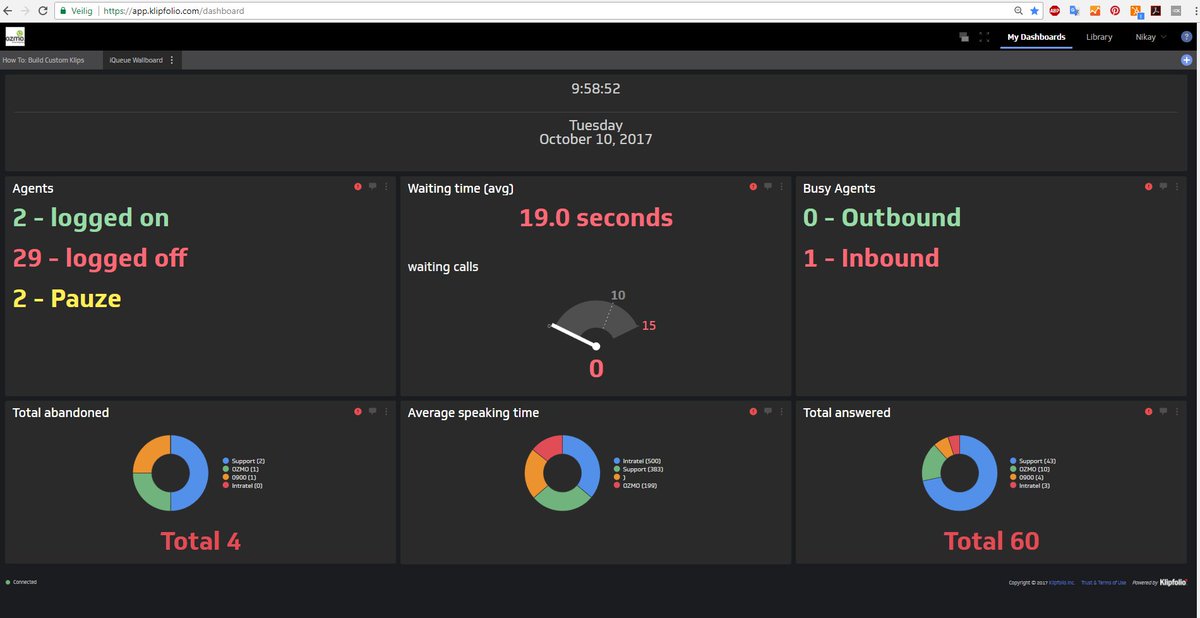Open the HubSpot extension icon
The height and width of the screenshot is (618, 1200).
pyautogui.click(x=1135, y=11)
